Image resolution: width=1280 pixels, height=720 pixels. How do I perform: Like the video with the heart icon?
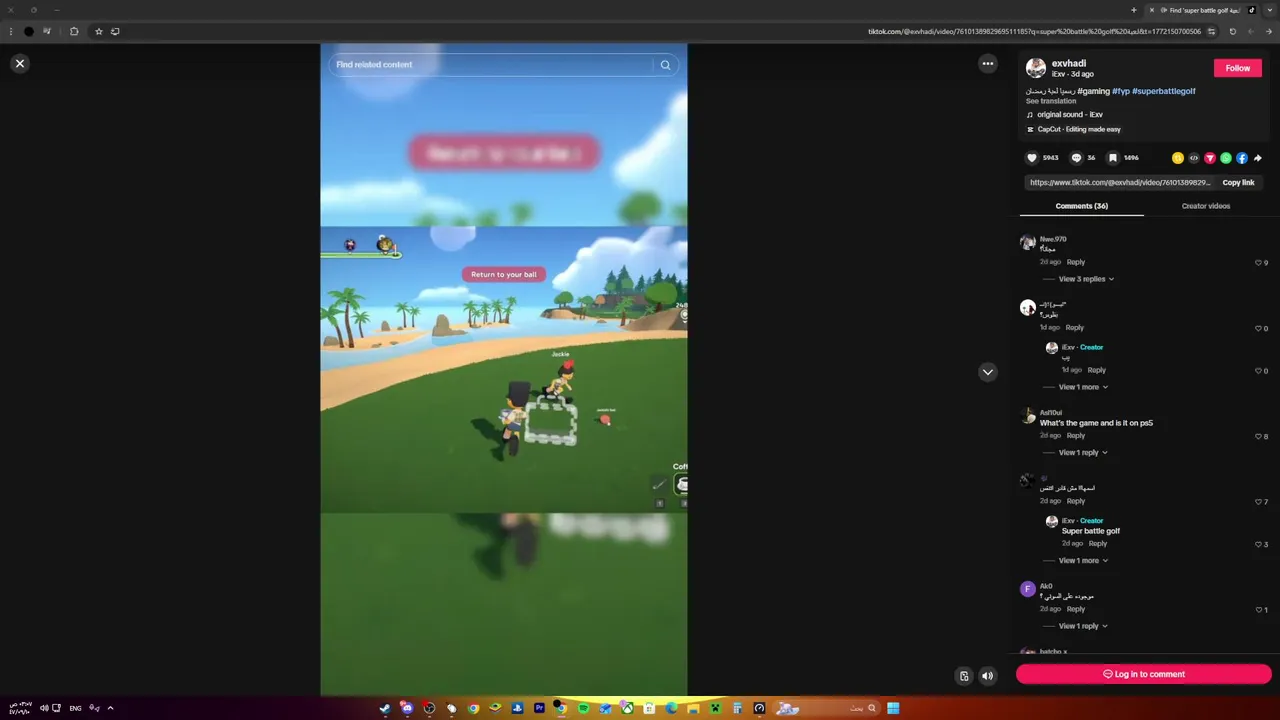tap(1032, 158)
